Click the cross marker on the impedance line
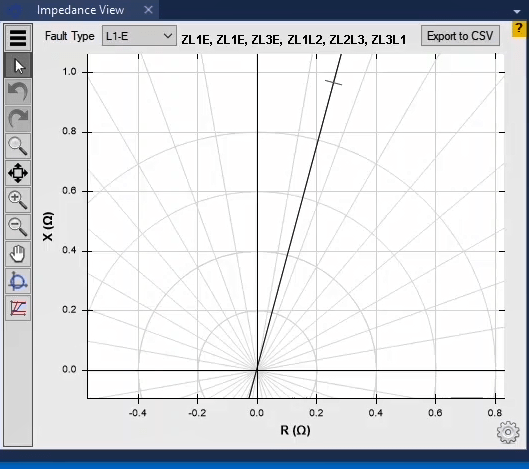Viewport: 529px width, 469px height. 333,82
